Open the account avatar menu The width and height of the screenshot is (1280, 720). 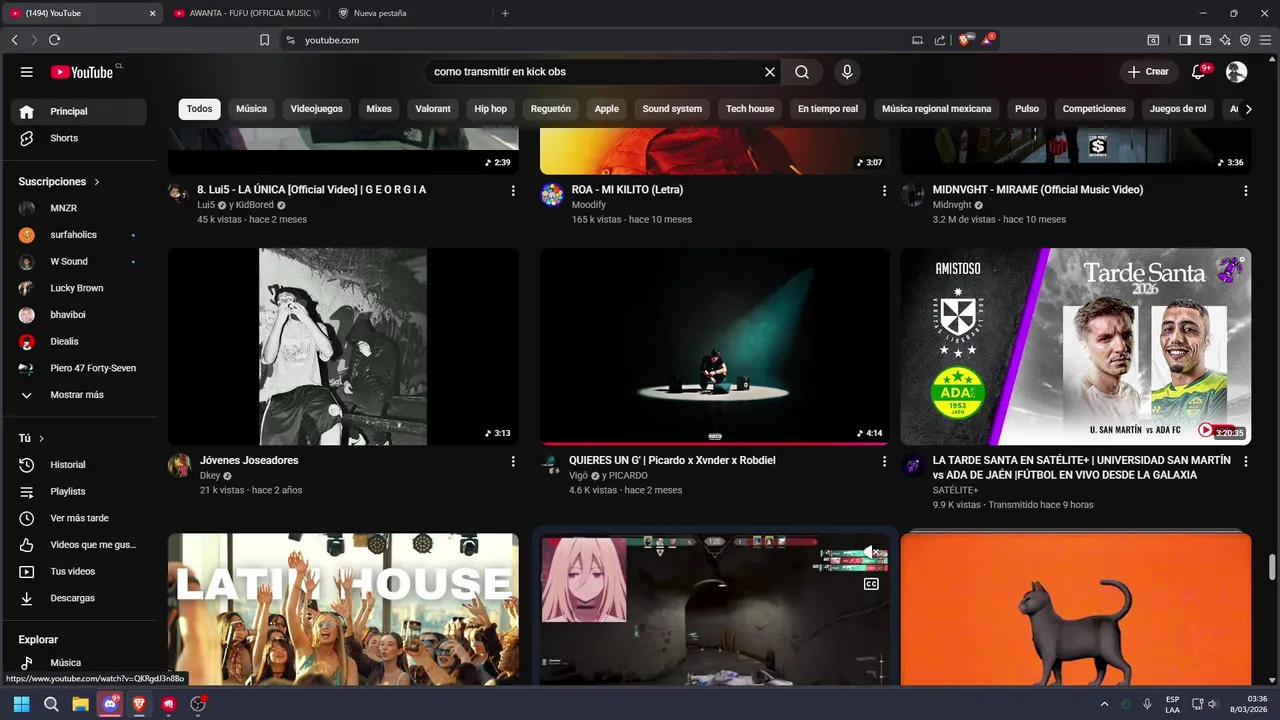click(x=1237, y=72)
